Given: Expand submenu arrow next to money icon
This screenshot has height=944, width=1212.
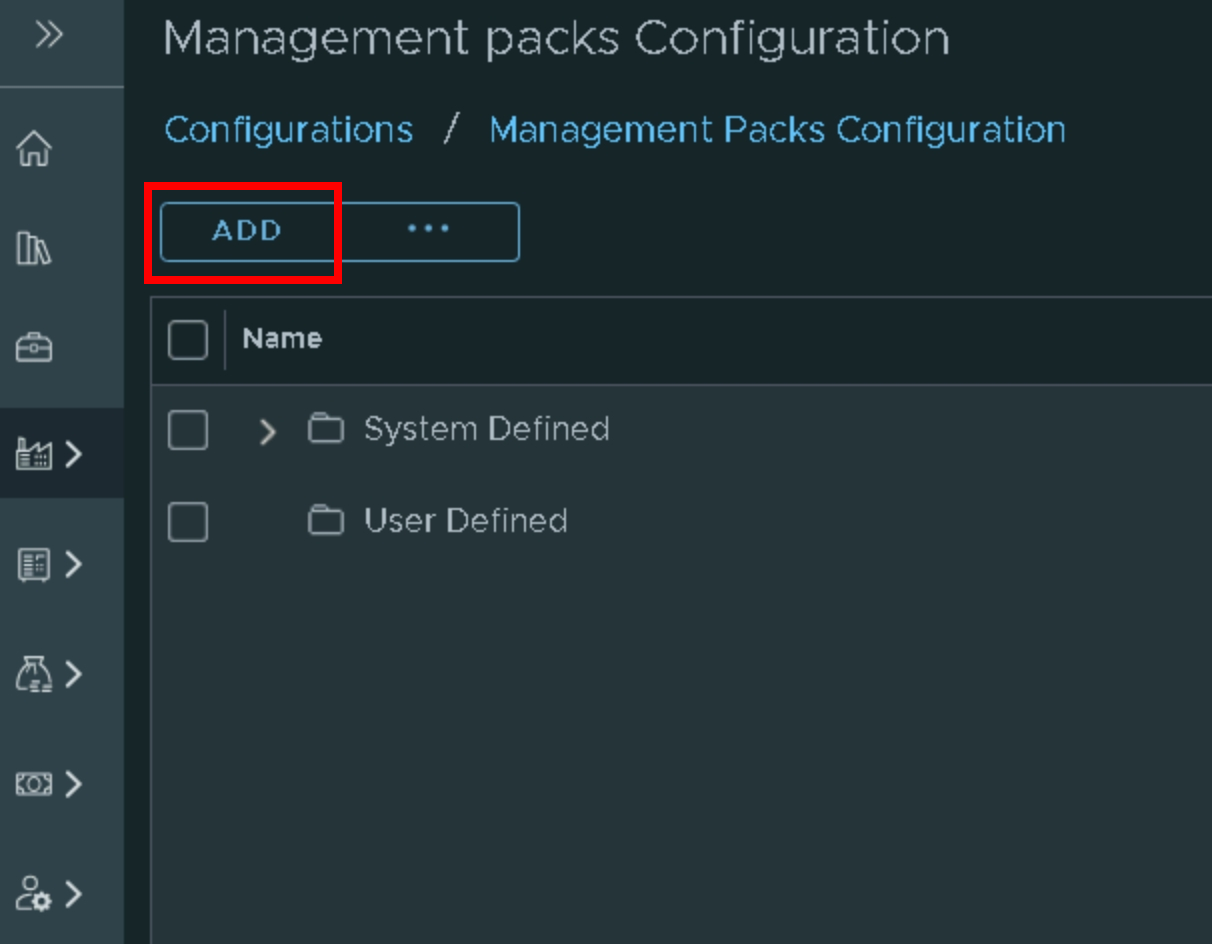Looking at the screenshot, I should point(74,785).
